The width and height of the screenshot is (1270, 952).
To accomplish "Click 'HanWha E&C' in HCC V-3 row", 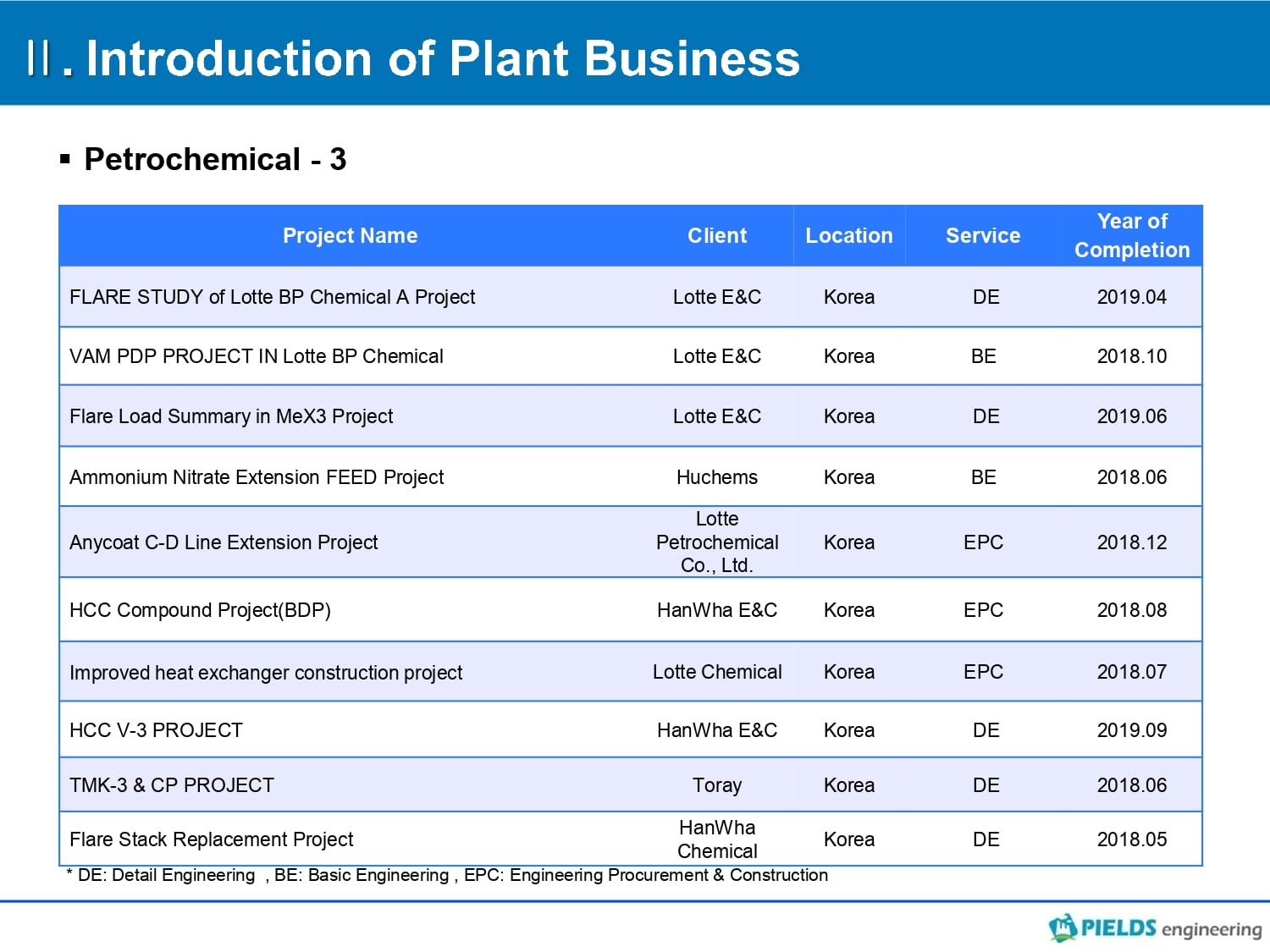I will pos(717,730).
